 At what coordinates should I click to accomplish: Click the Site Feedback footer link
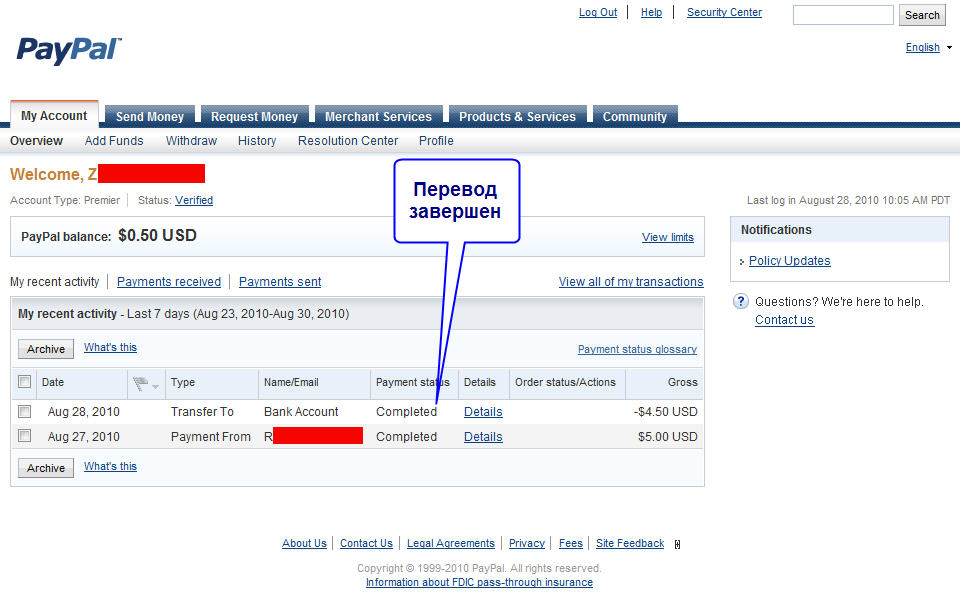coord(630,543)
